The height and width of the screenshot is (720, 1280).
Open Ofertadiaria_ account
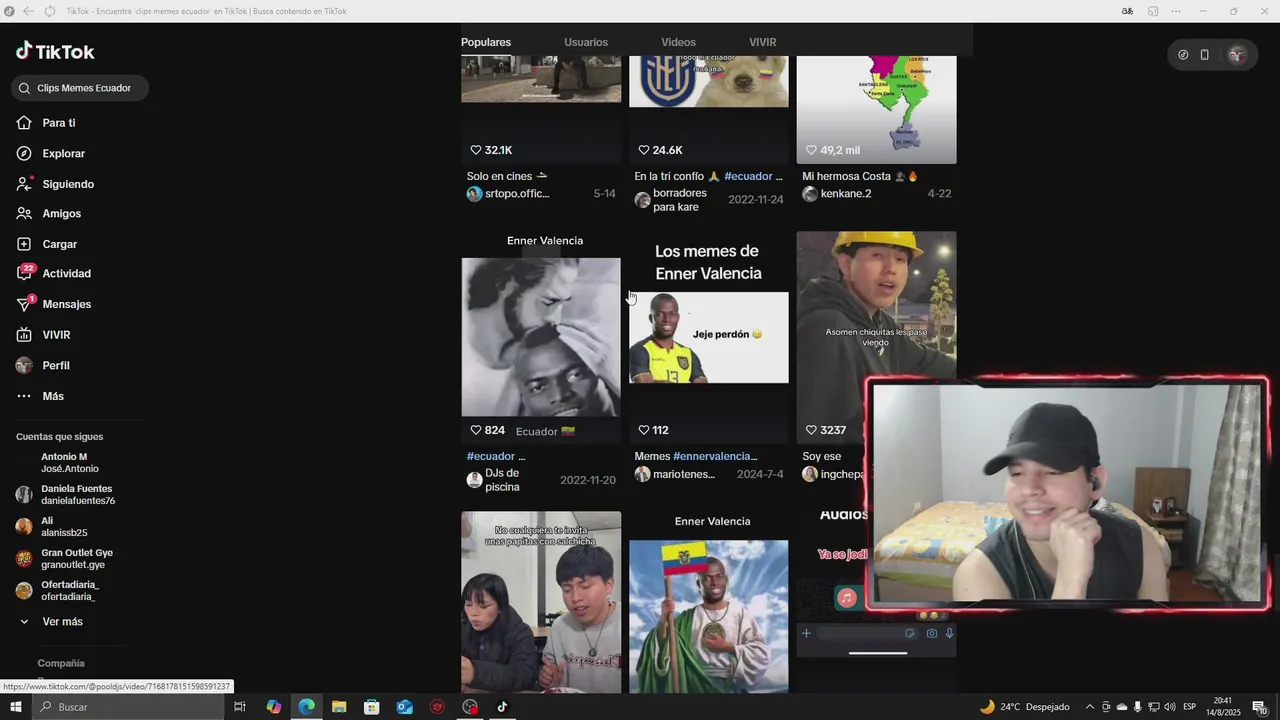click(x=58, y=591)
